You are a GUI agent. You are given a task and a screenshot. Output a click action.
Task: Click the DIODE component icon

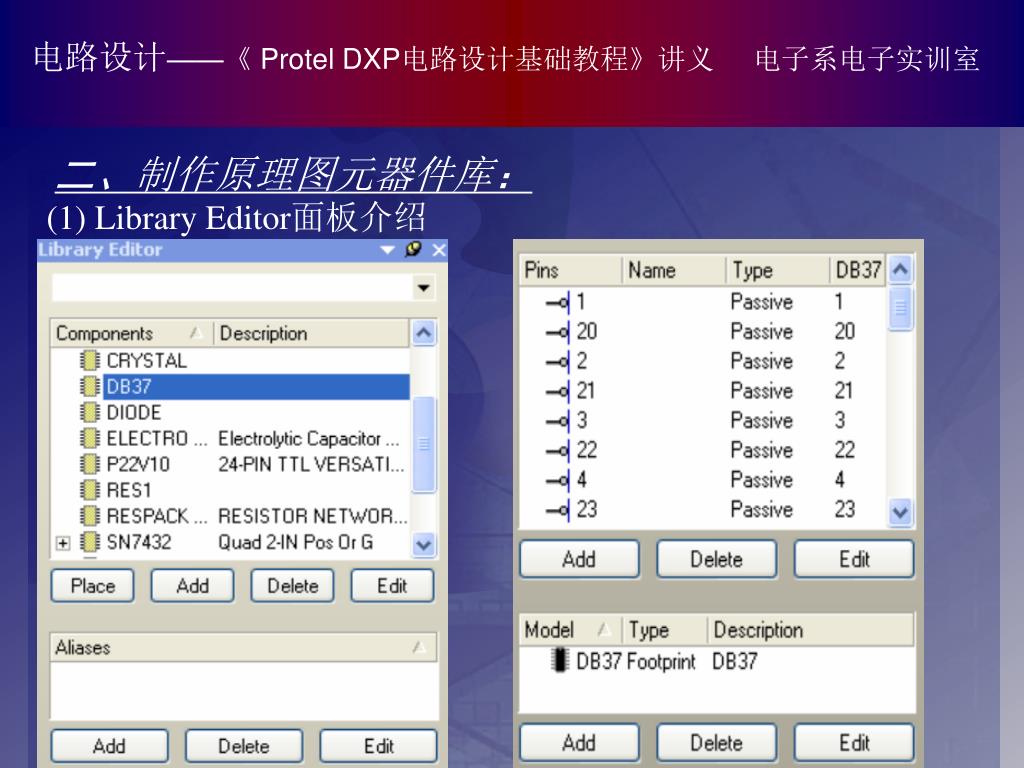pos(89,412)
